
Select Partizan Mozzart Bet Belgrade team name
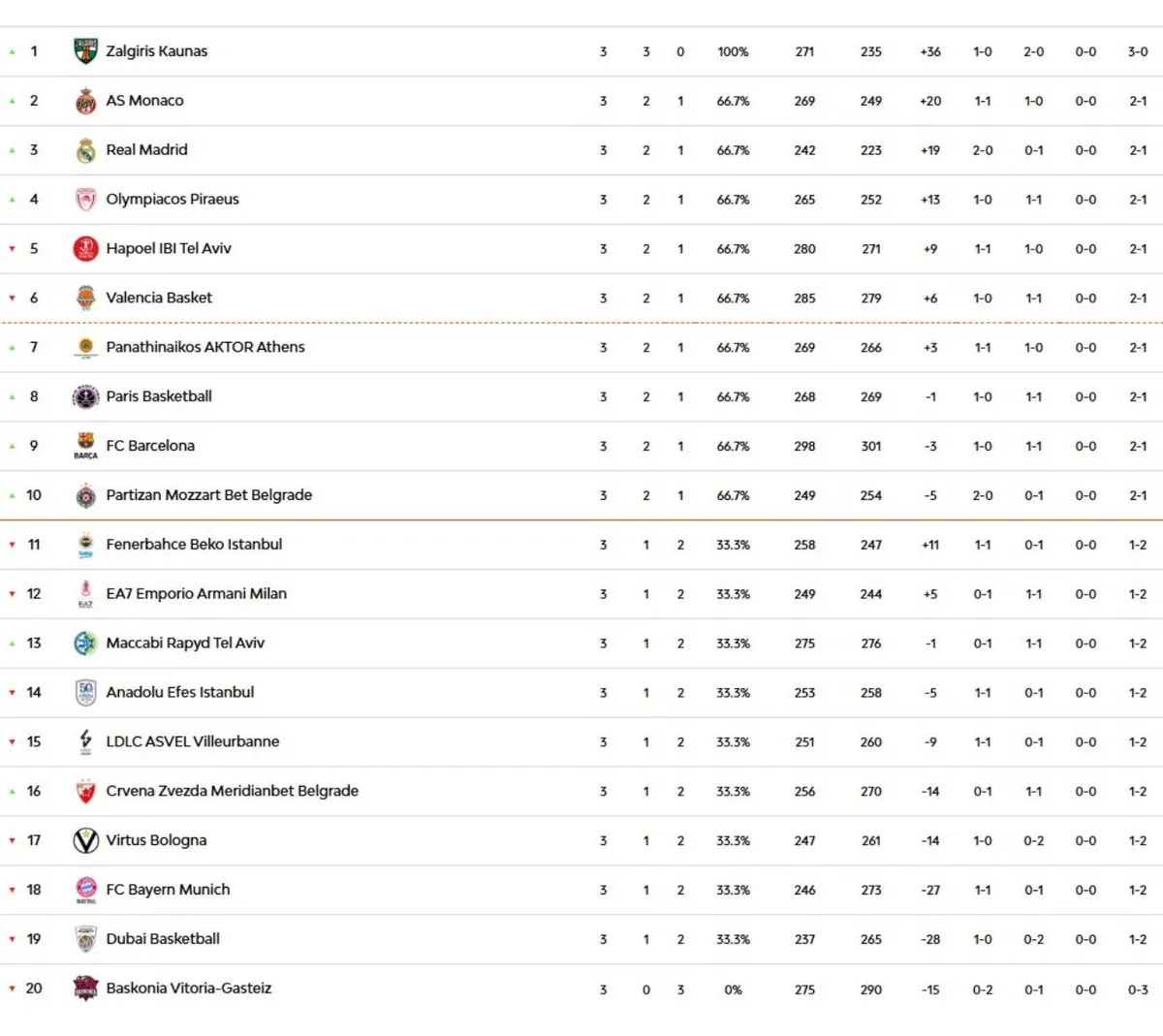(x=209, y=495)
